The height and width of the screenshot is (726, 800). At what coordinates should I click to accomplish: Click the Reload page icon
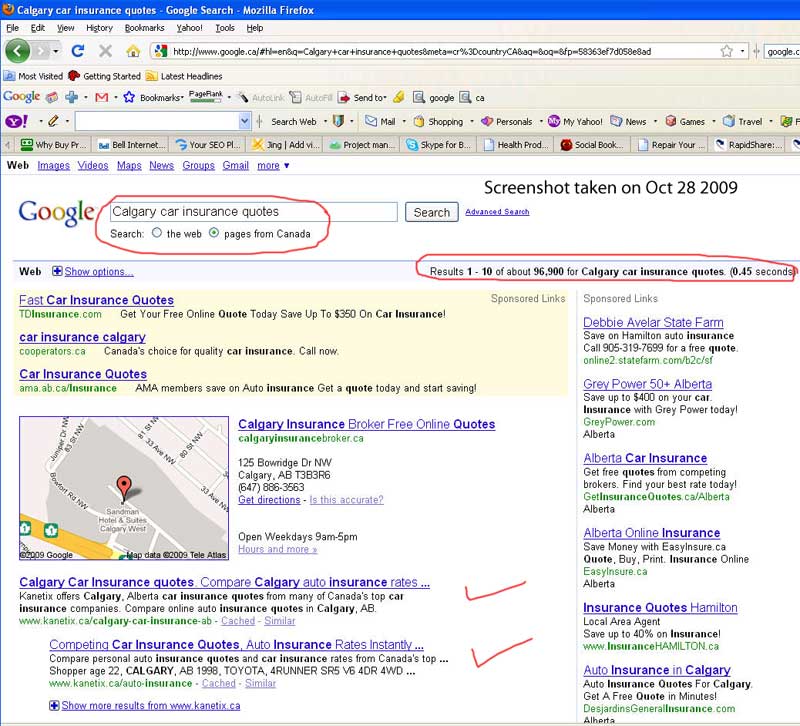[78, 51]
